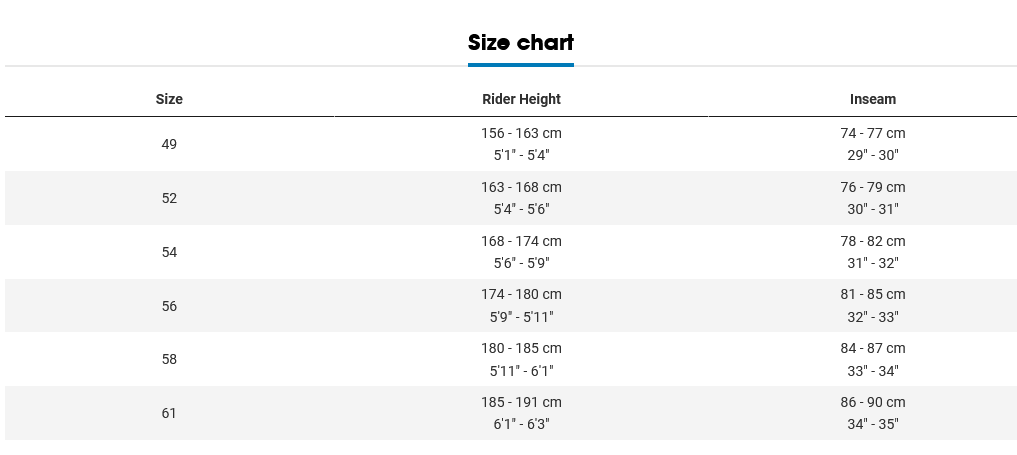The image size is (1017, 455).
Task: Select the Size chart tab heading
Action: pyautogui.click(x=521, y=43)
